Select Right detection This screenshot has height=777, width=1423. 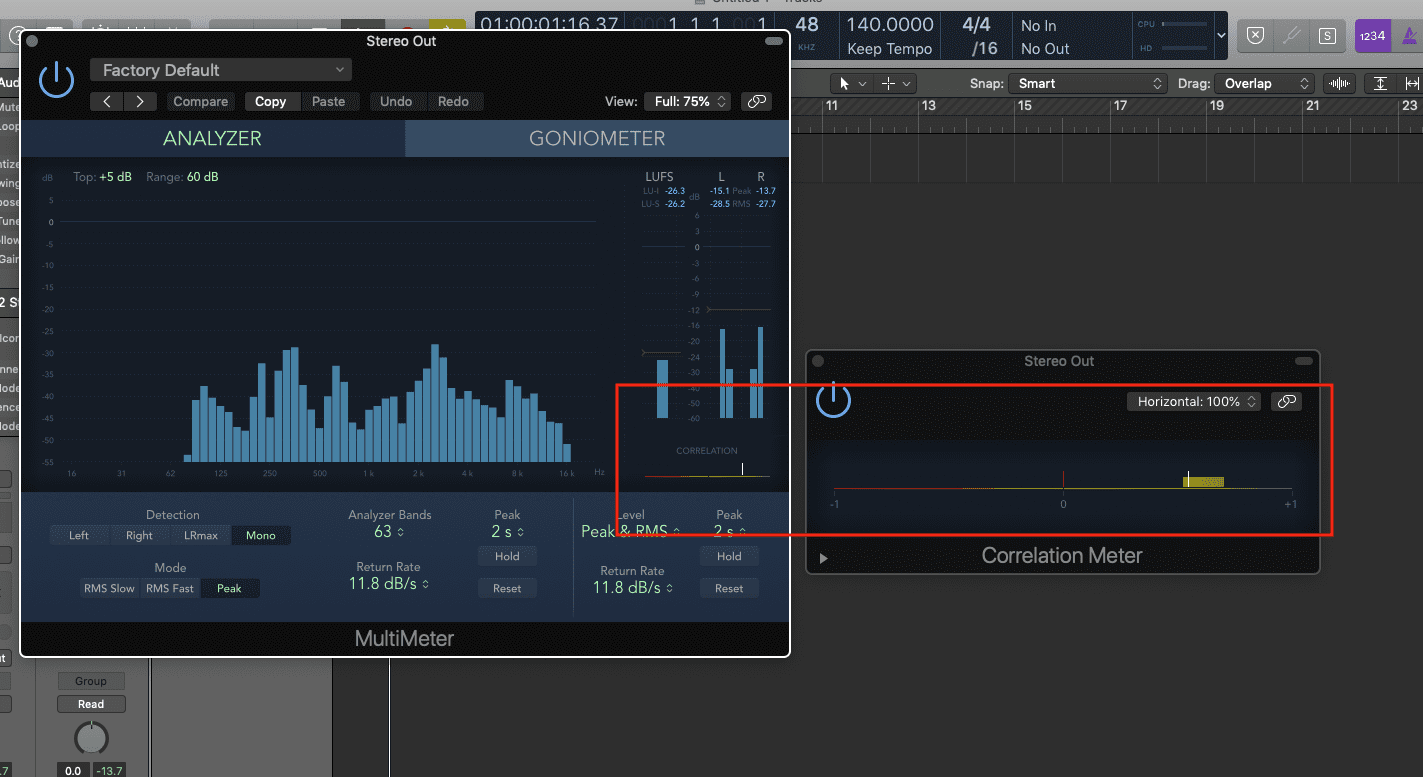[139, 535]
